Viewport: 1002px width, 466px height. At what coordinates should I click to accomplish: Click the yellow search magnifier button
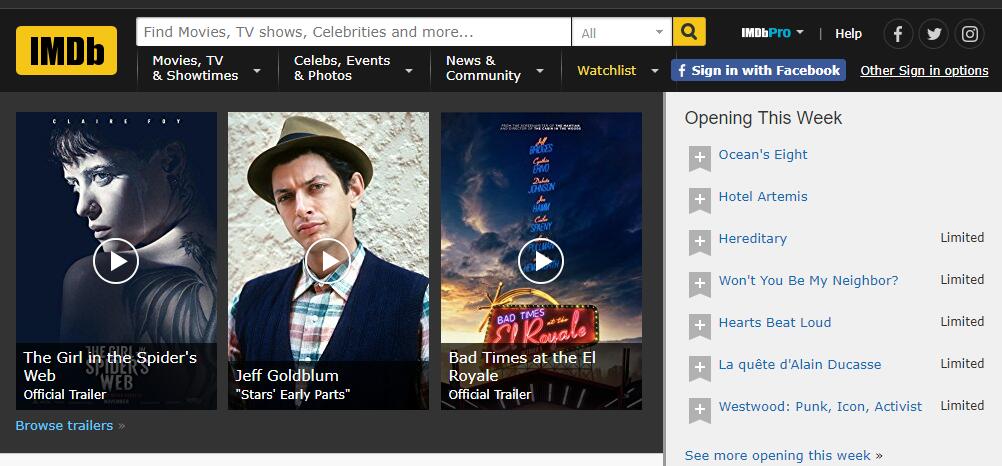(689, 32)
